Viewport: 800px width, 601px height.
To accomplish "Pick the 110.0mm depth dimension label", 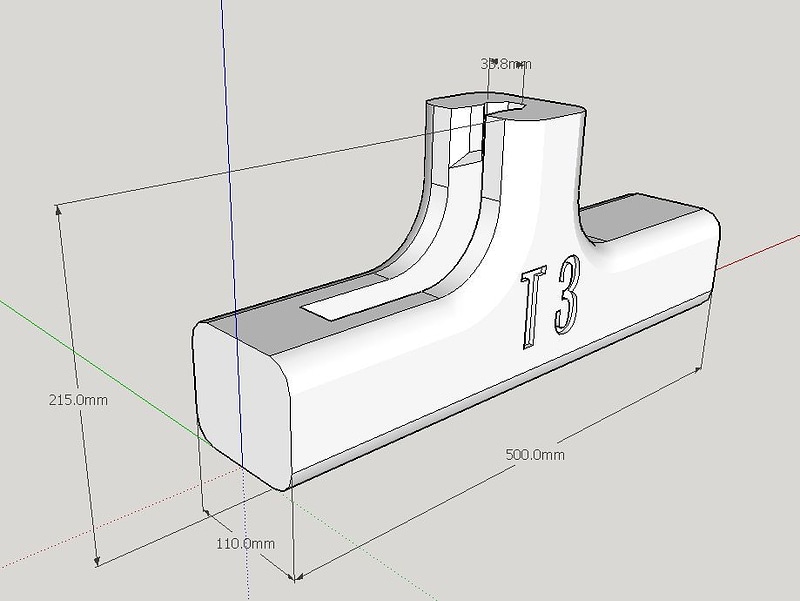I will pos(246,543).
